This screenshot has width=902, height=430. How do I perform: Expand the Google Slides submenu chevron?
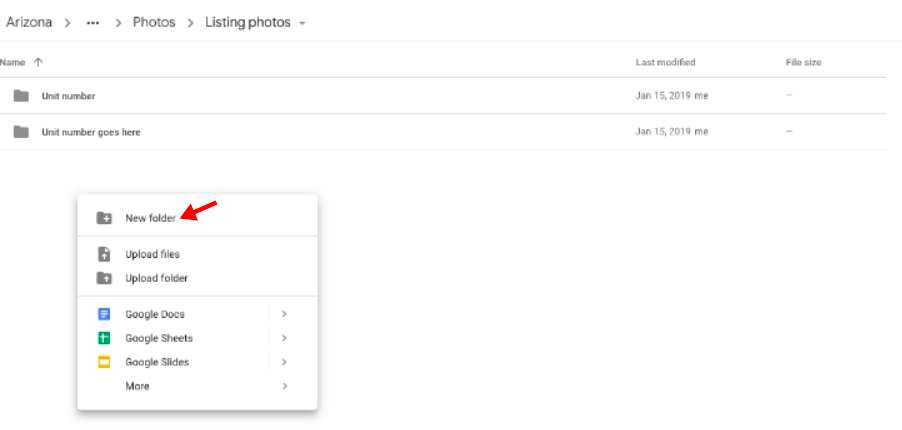coord(284,362)
